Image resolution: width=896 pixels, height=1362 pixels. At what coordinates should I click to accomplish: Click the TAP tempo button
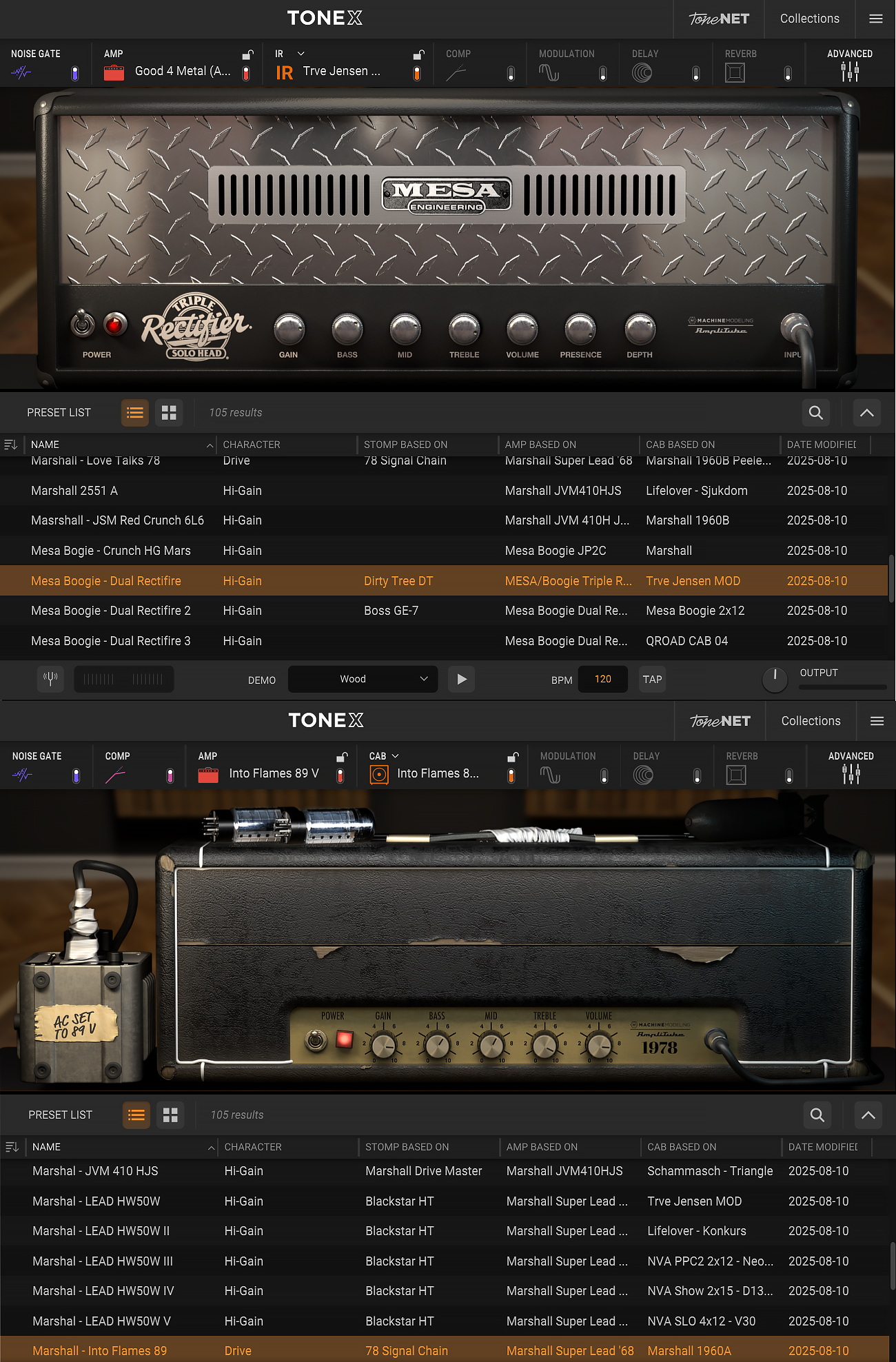coord(652,679)
